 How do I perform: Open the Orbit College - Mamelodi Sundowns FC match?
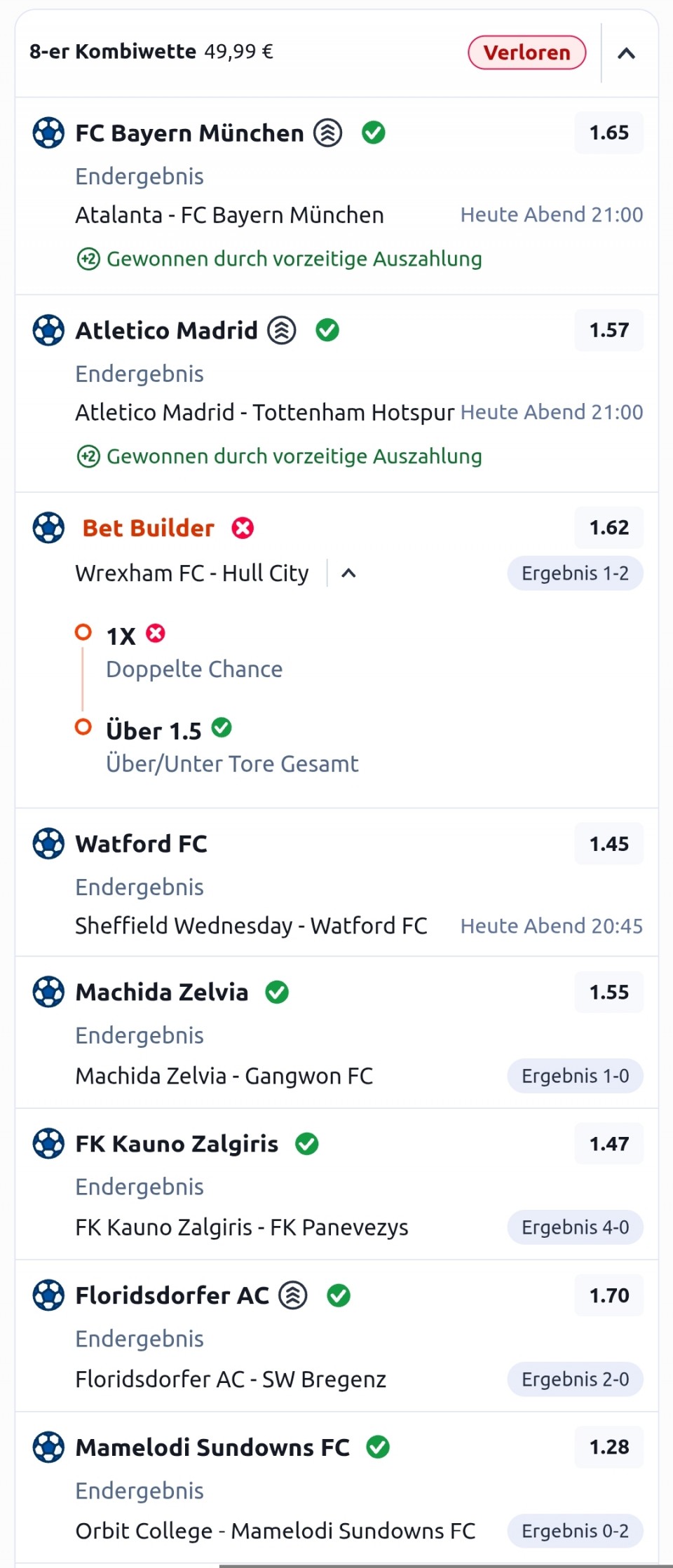(x=275, y=1531)
